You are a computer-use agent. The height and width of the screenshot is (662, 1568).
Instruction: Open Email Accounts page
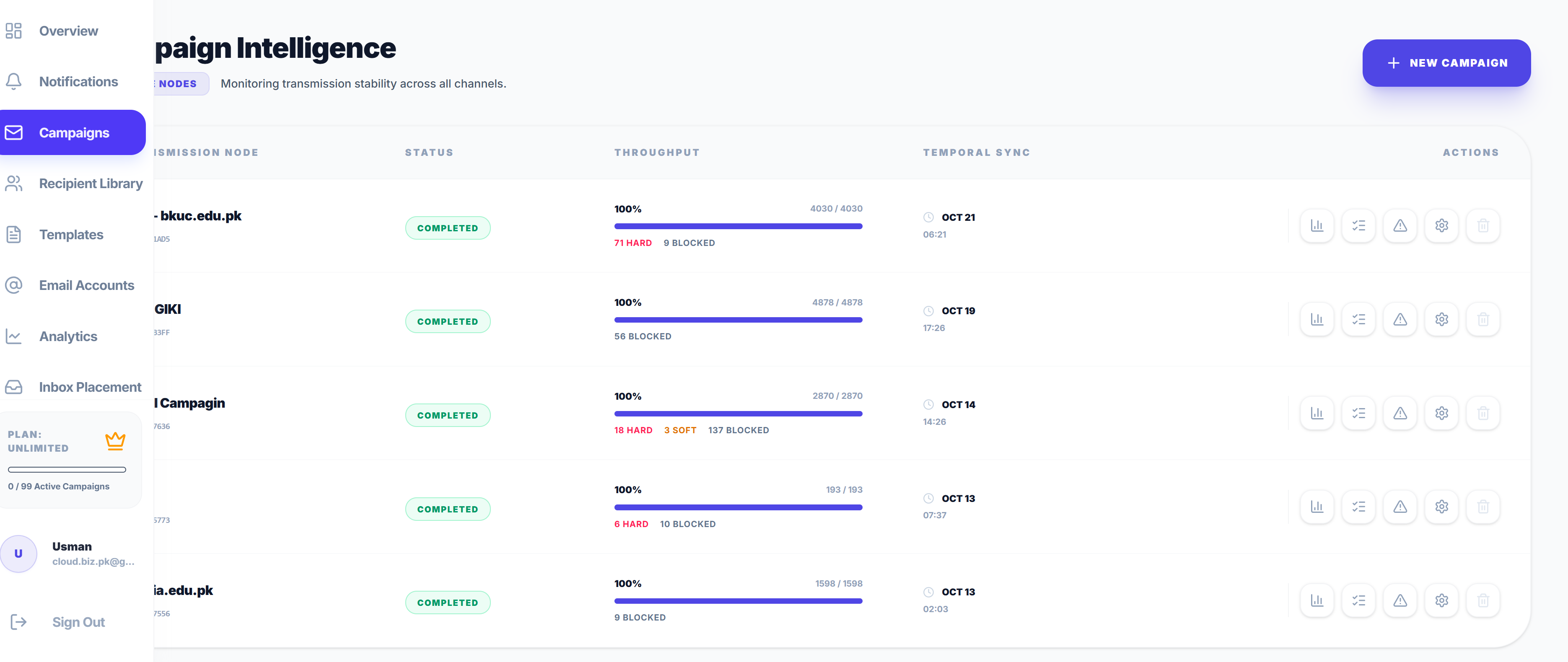(73, 285)
